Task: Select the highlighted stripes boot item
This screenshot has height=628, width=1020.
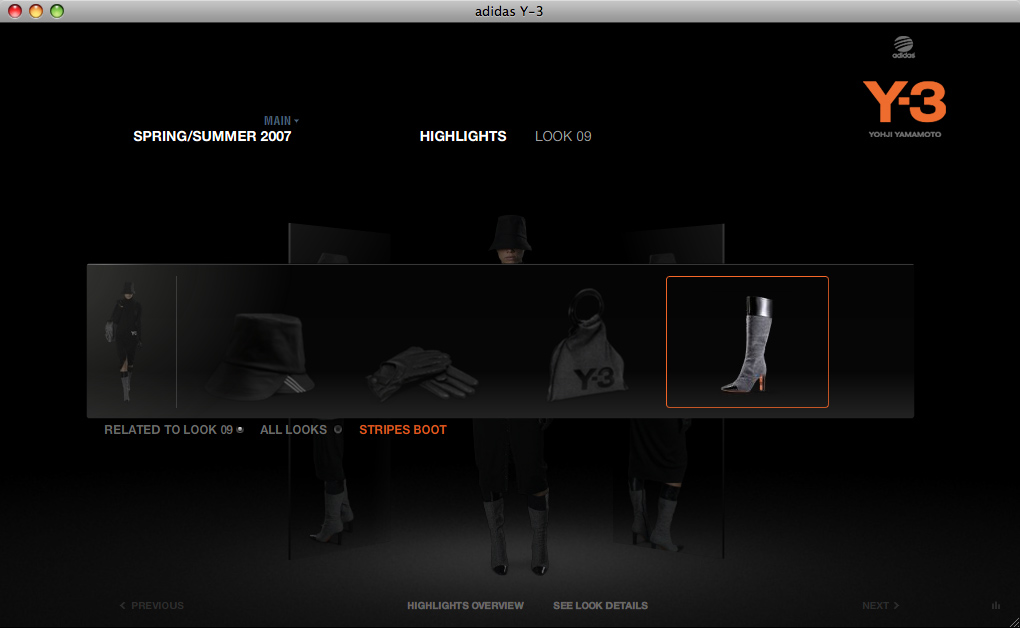Action: (x=747, y=342)
